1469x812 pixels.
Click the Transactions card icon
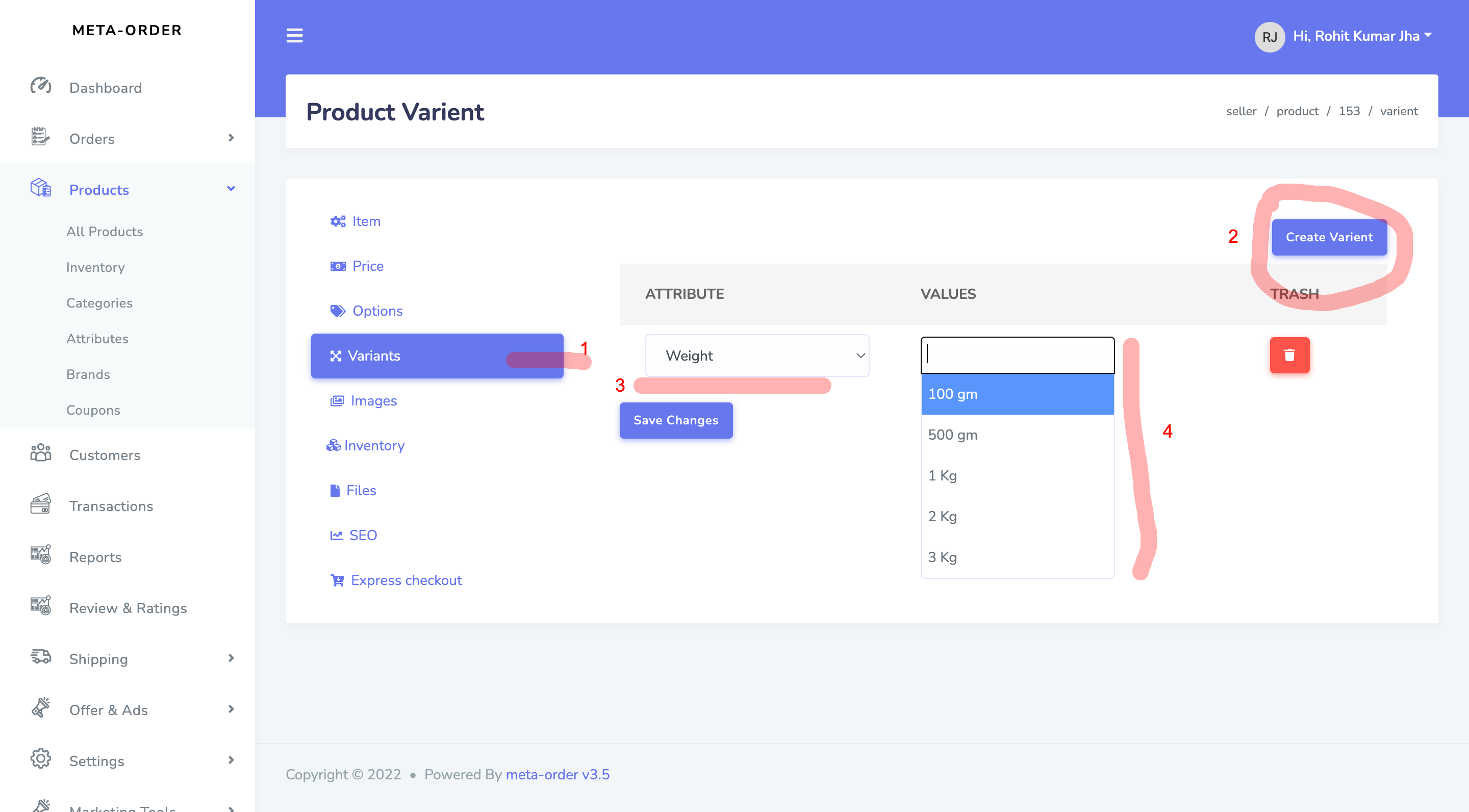[40, 504]
